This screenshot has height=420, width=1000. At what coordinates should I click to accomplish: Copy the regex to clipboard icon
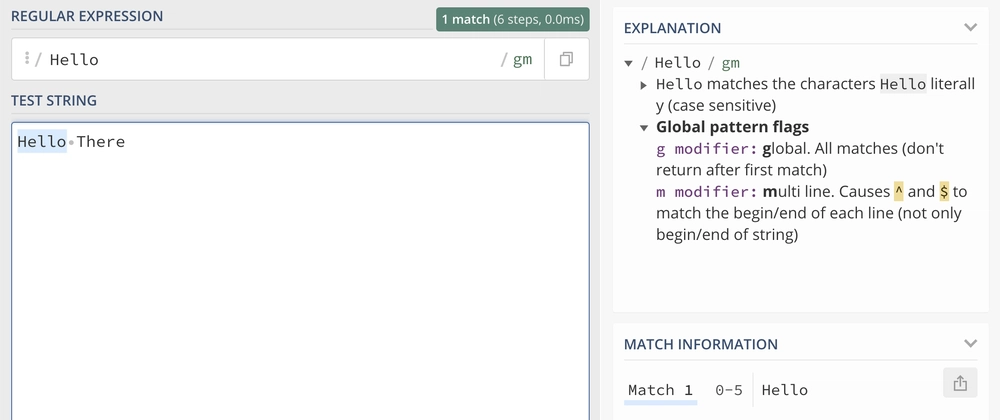click(566, 60)
